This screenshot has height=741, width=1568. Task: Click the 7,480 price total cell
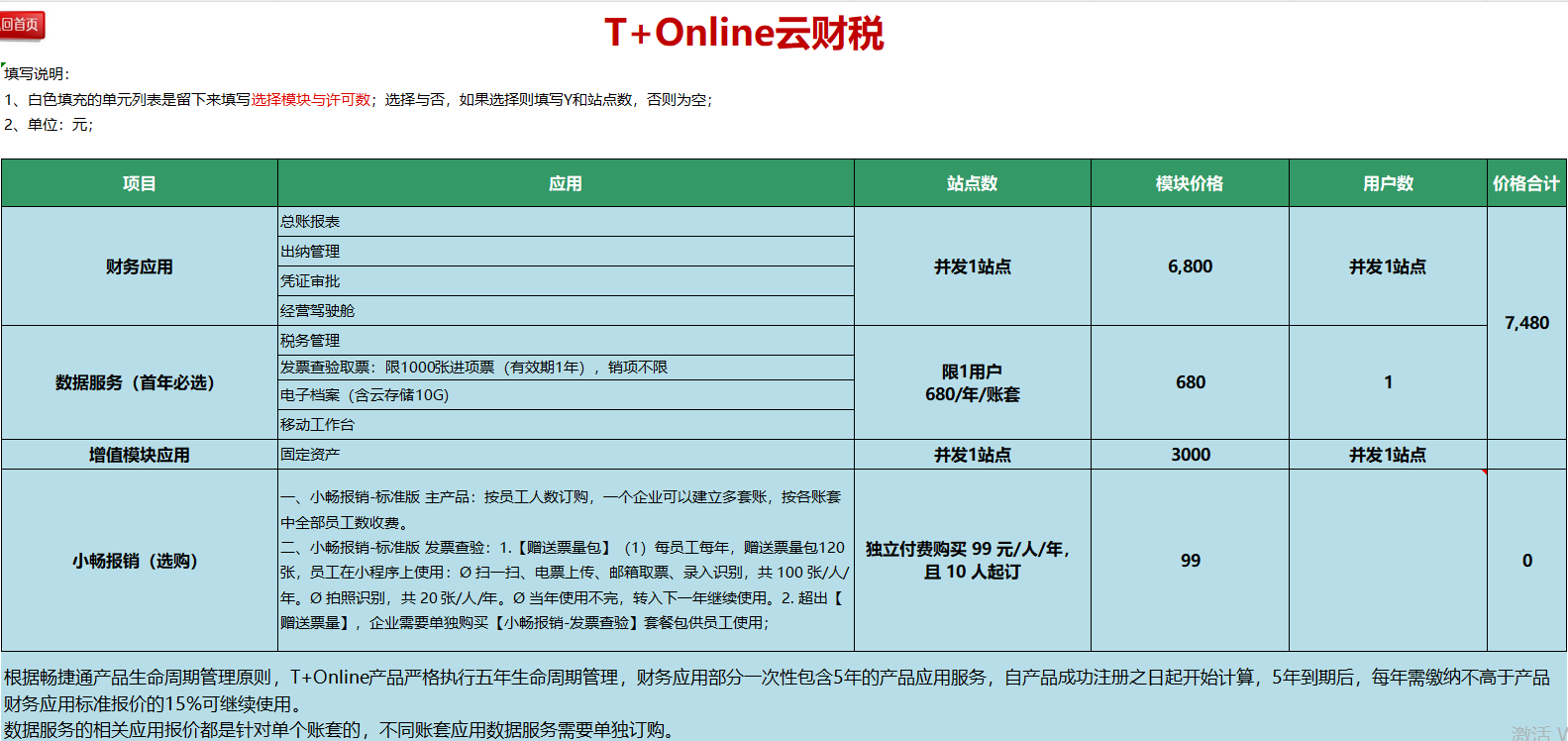point(1526,323)
